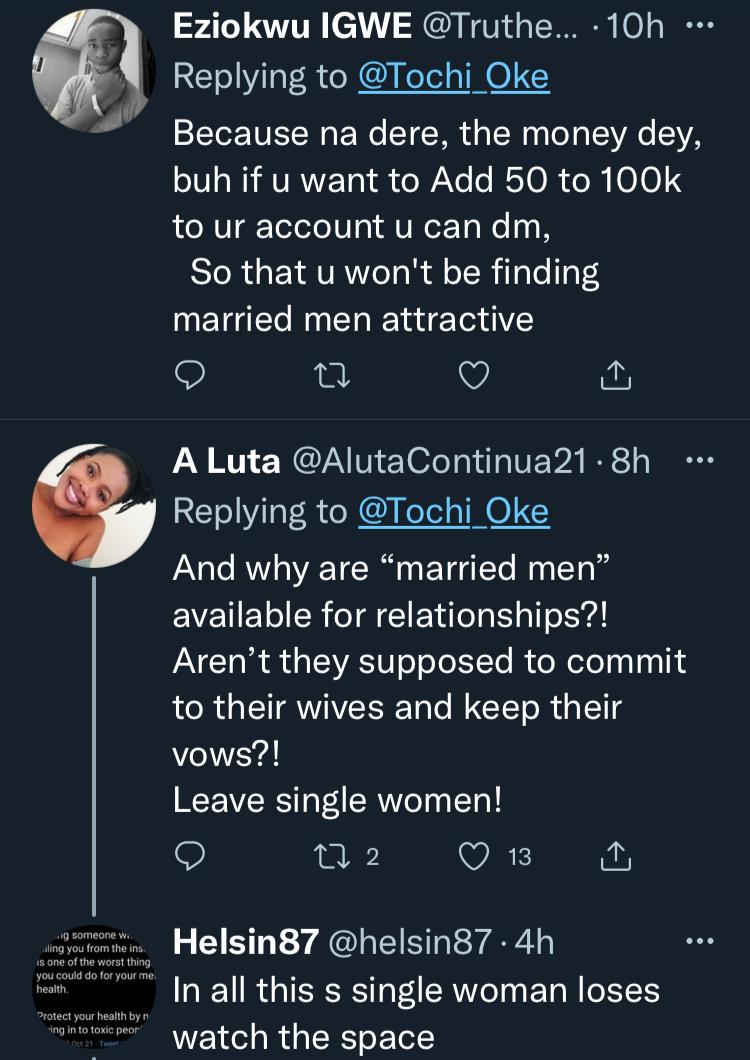Open the Helsin87 display name

(246, 941)
